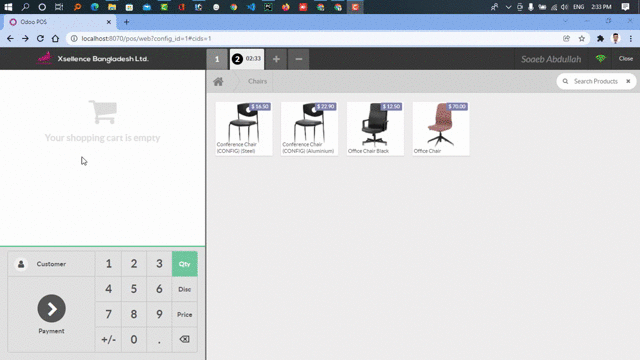This screenshot has width=640, height=360.
Task: Go back in the browser
Action: pyautogui.click(x=10, y=38)
